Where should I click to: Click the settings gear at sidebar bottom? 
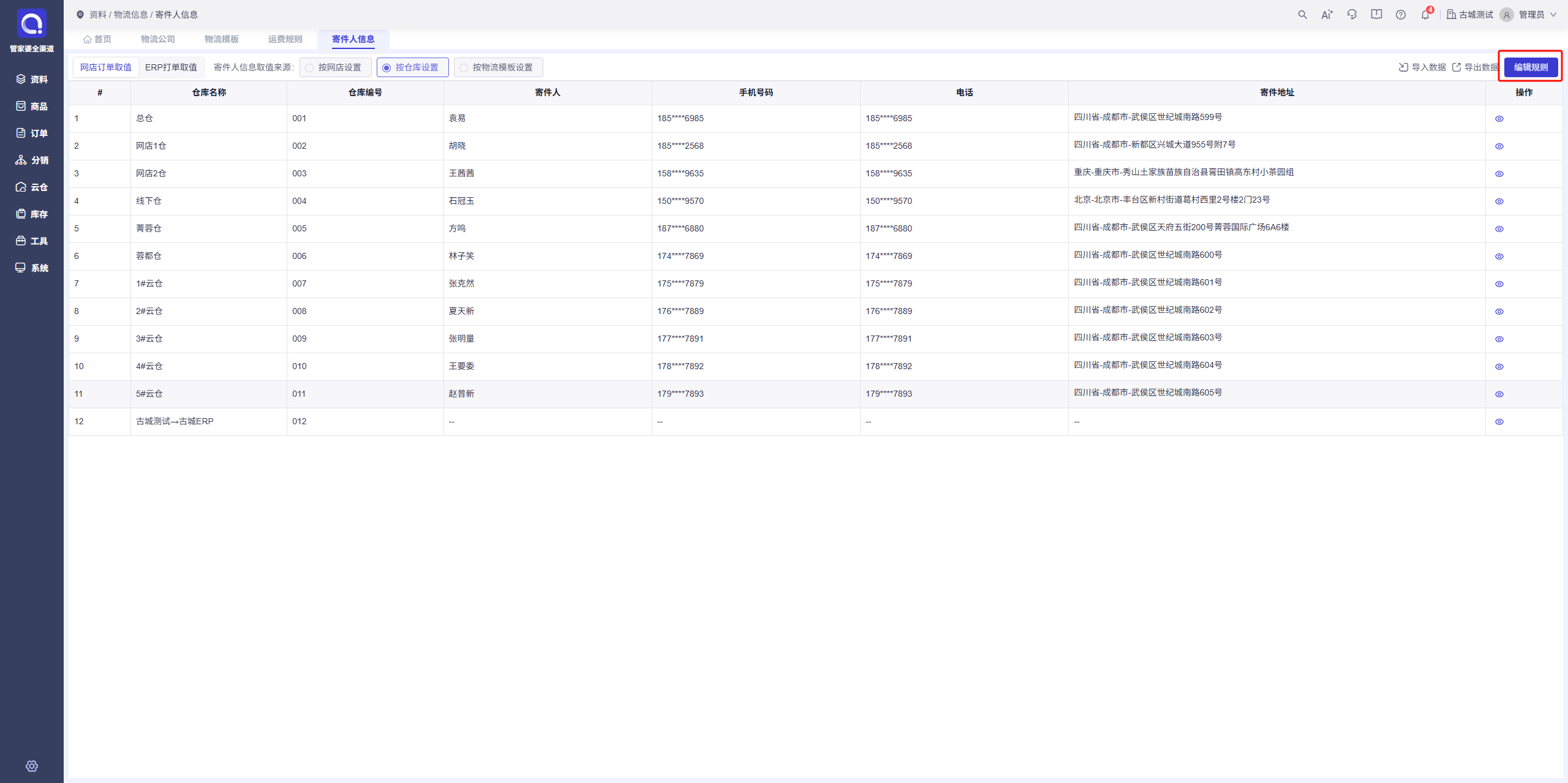32,766
